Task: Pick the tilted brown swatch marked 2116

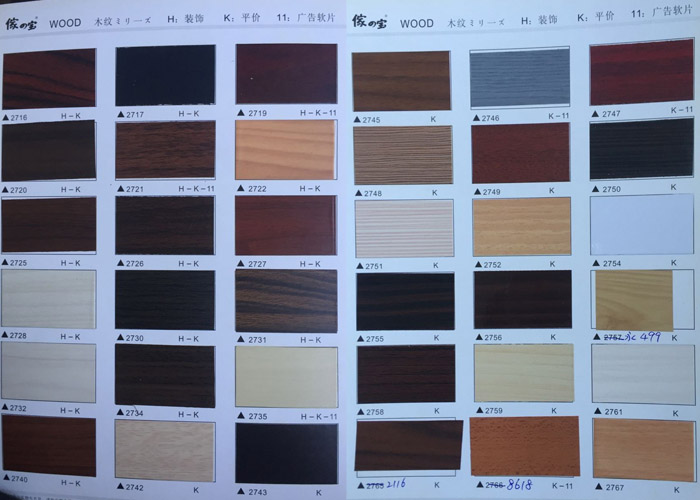Action: (x=408, y=446)
